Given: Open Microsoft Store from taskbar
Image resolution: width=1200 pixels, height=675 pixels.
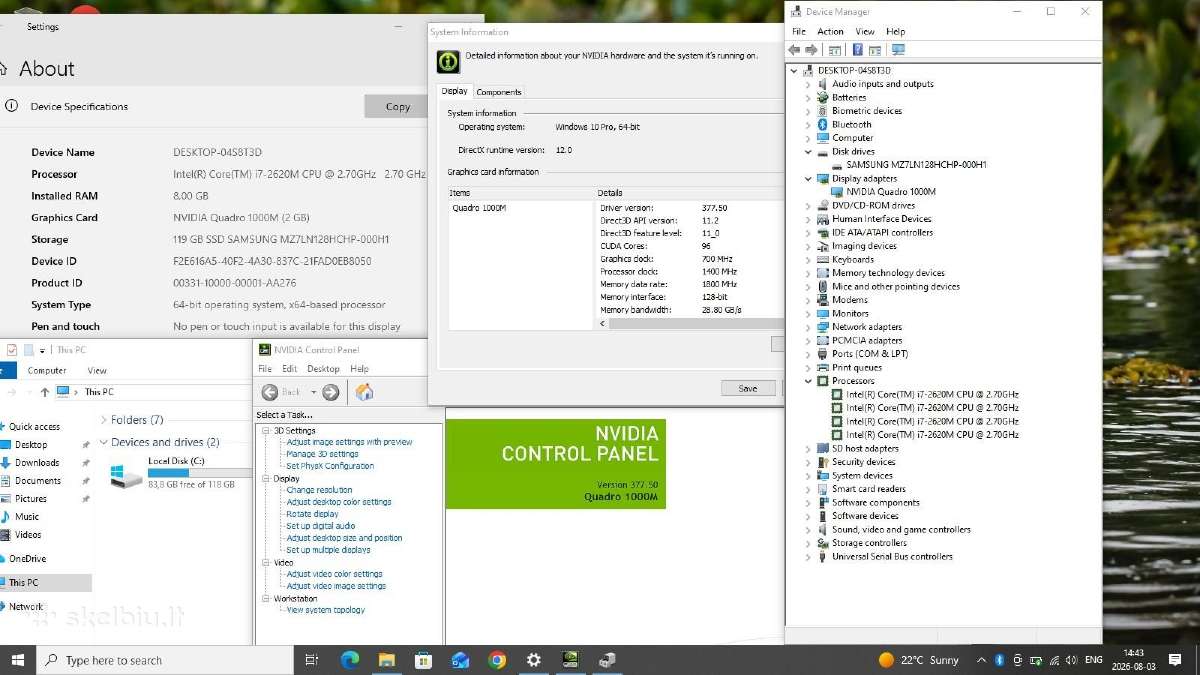Looking at the screenshot, I should coord(423,660).
